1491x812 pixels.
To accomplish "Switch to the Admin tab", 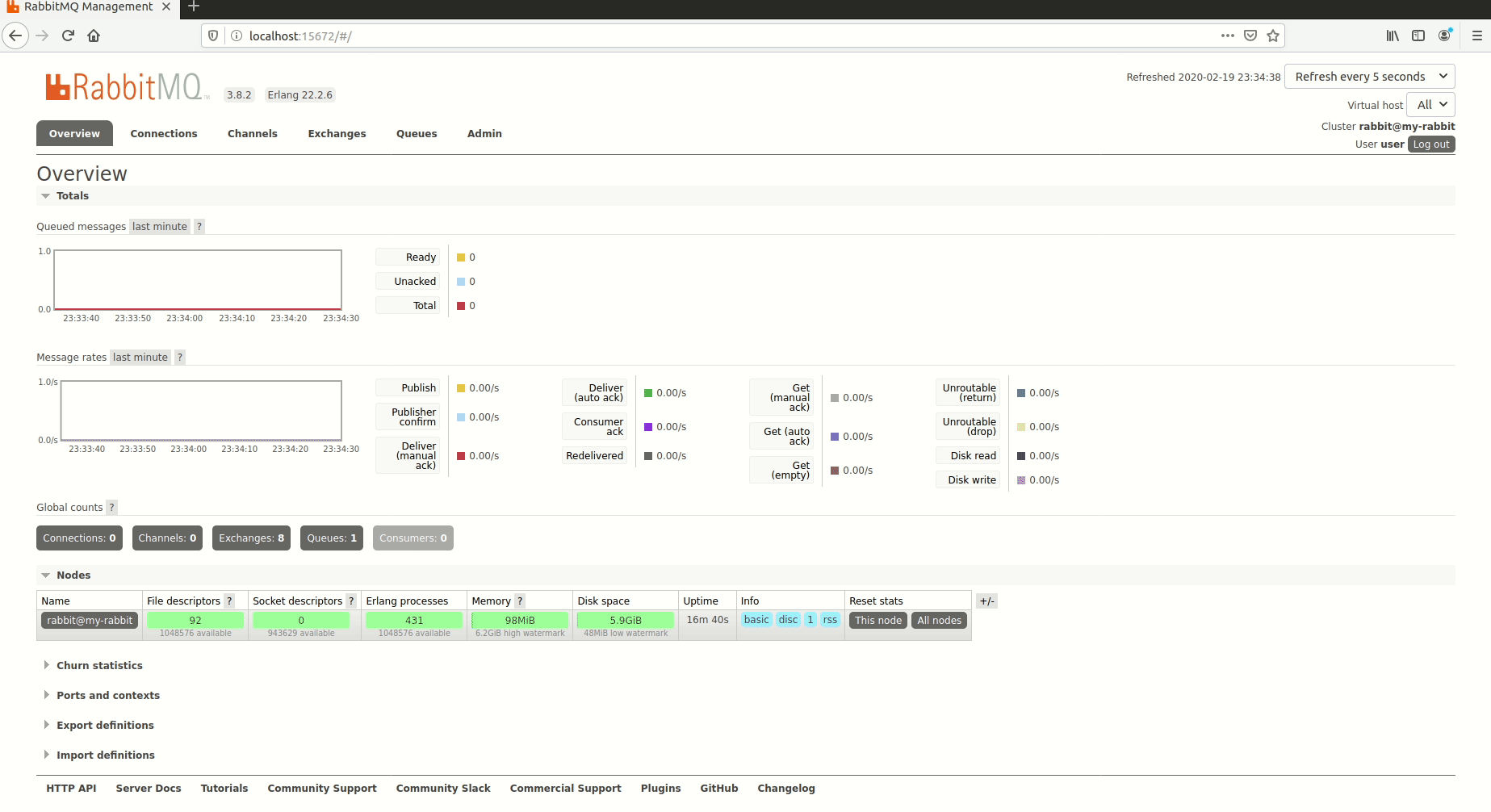I will (x=484, y=134).
